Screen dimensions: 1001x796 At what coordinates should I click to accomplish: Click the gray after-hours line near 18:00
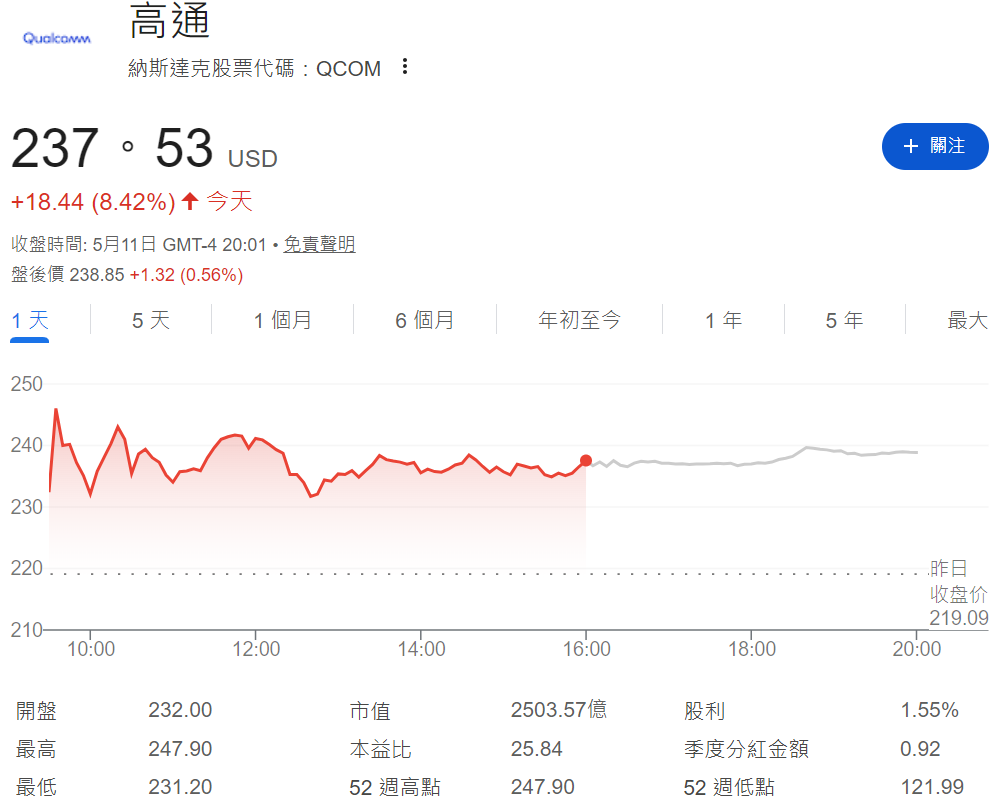pos(751,463)
